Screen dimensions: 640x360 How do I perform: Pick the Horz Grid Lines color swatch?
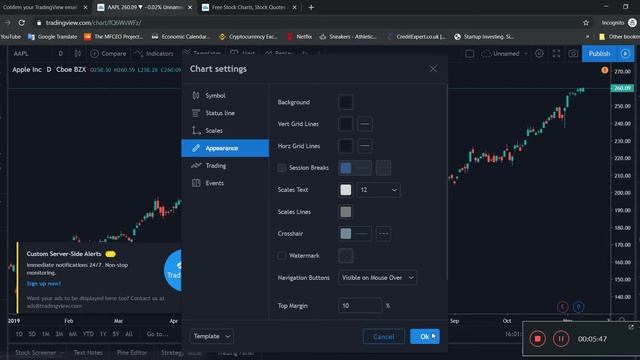click(x=346, y=146)
